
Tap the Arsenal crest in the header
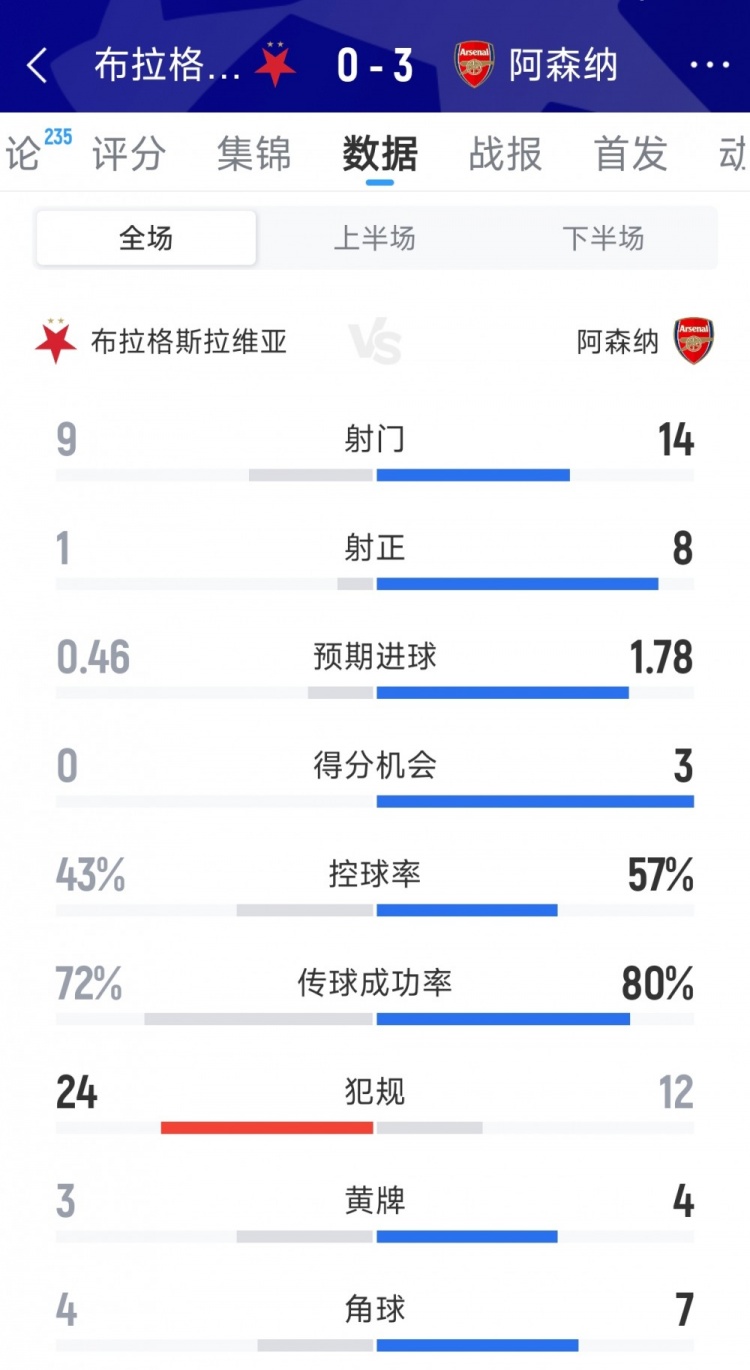point(474,66)
